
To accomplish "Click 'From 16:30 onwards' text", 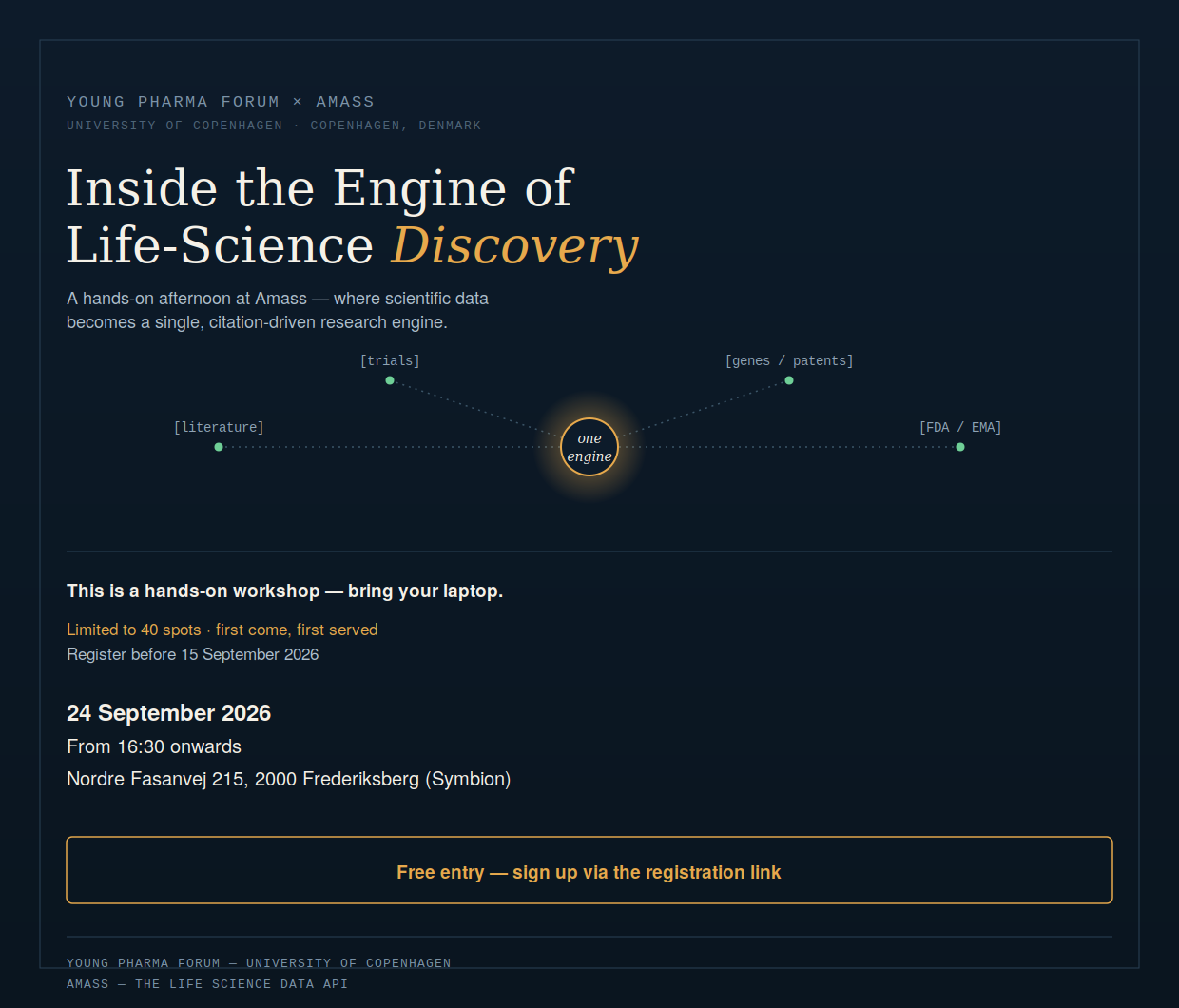I will [x=154, y=746].
